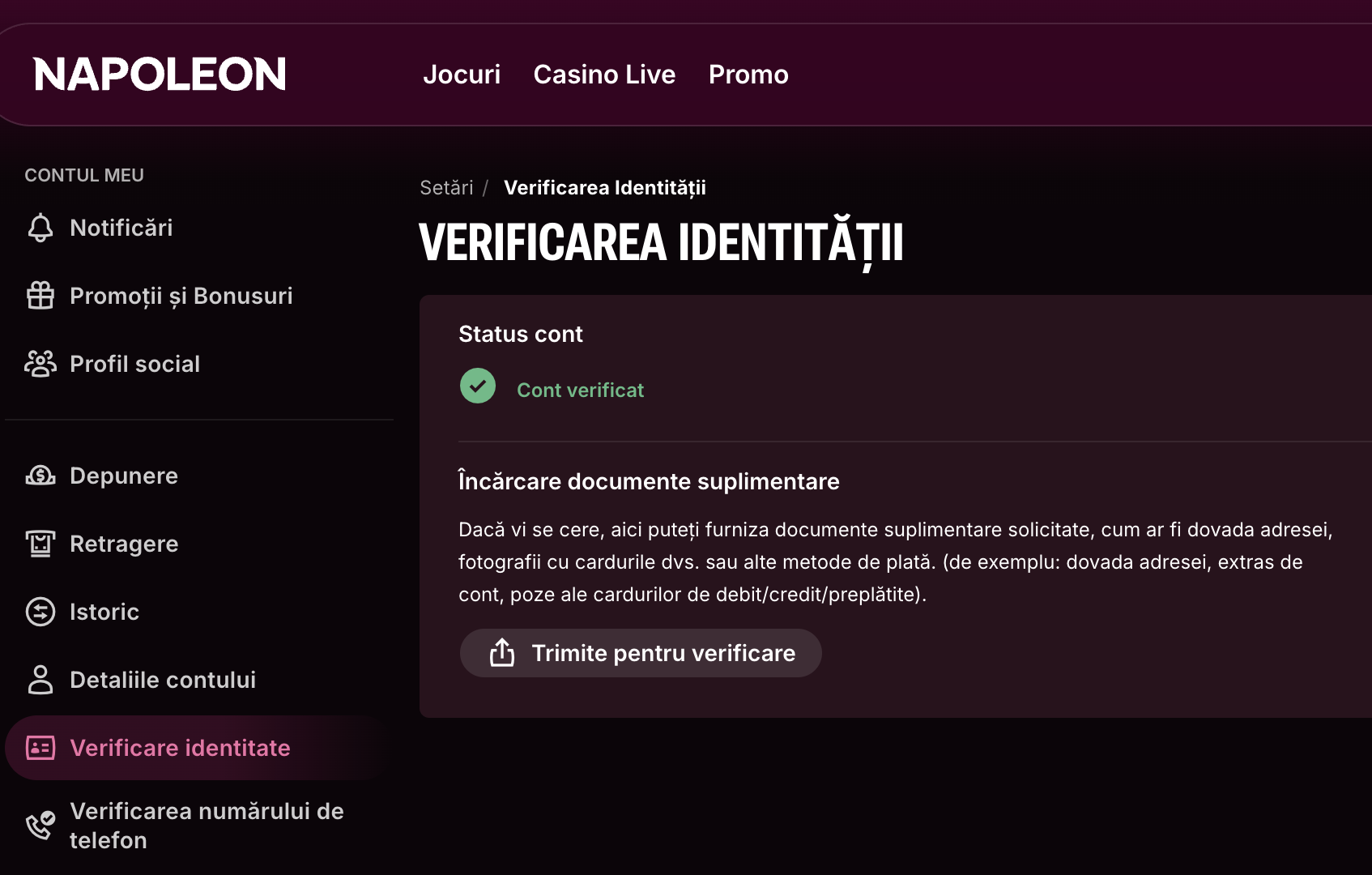
Task: Click the Retragere withdrawal icon
Action: point(40,544)
